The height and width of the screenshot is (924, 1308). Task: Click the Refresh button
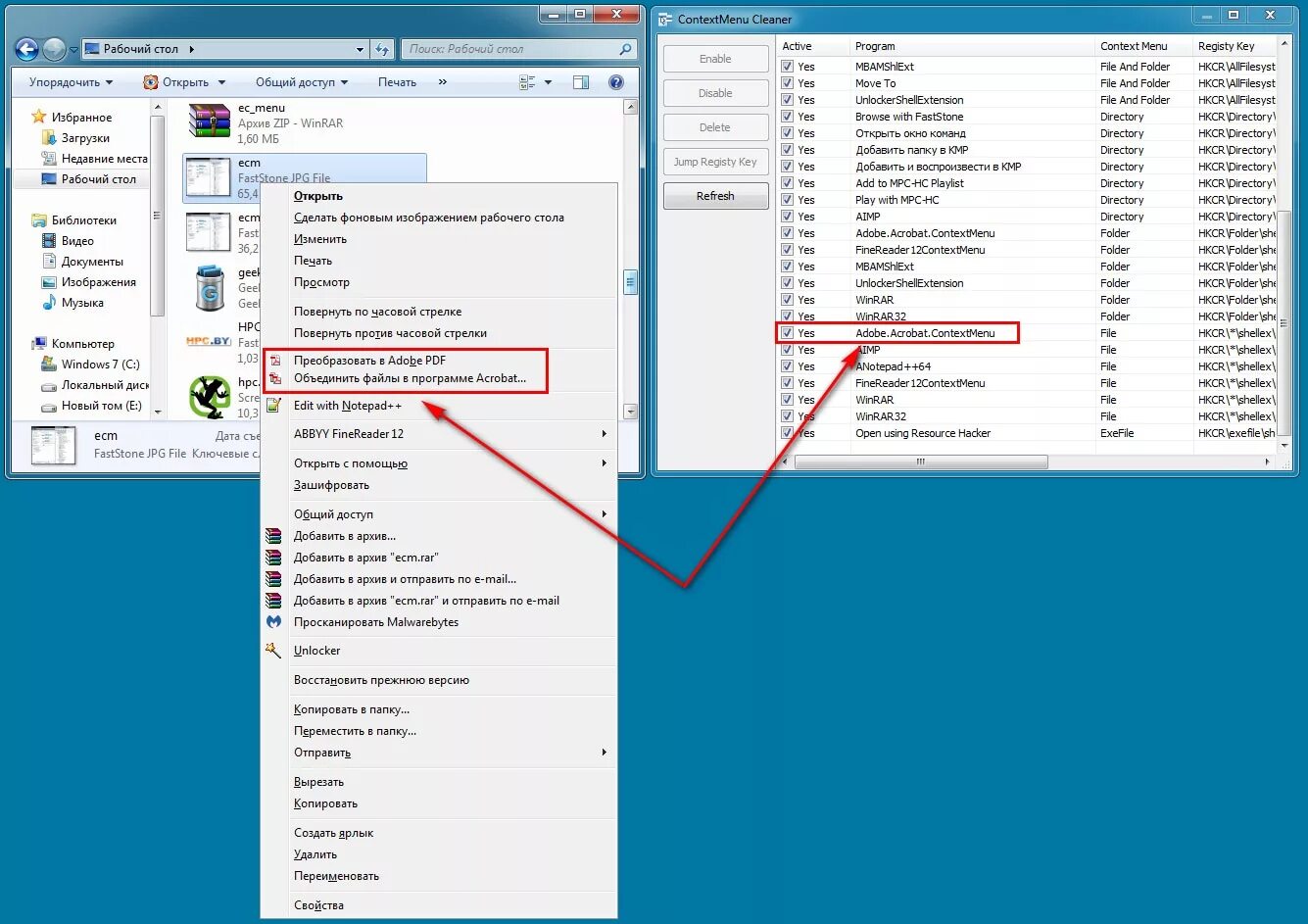click(715, 196)
